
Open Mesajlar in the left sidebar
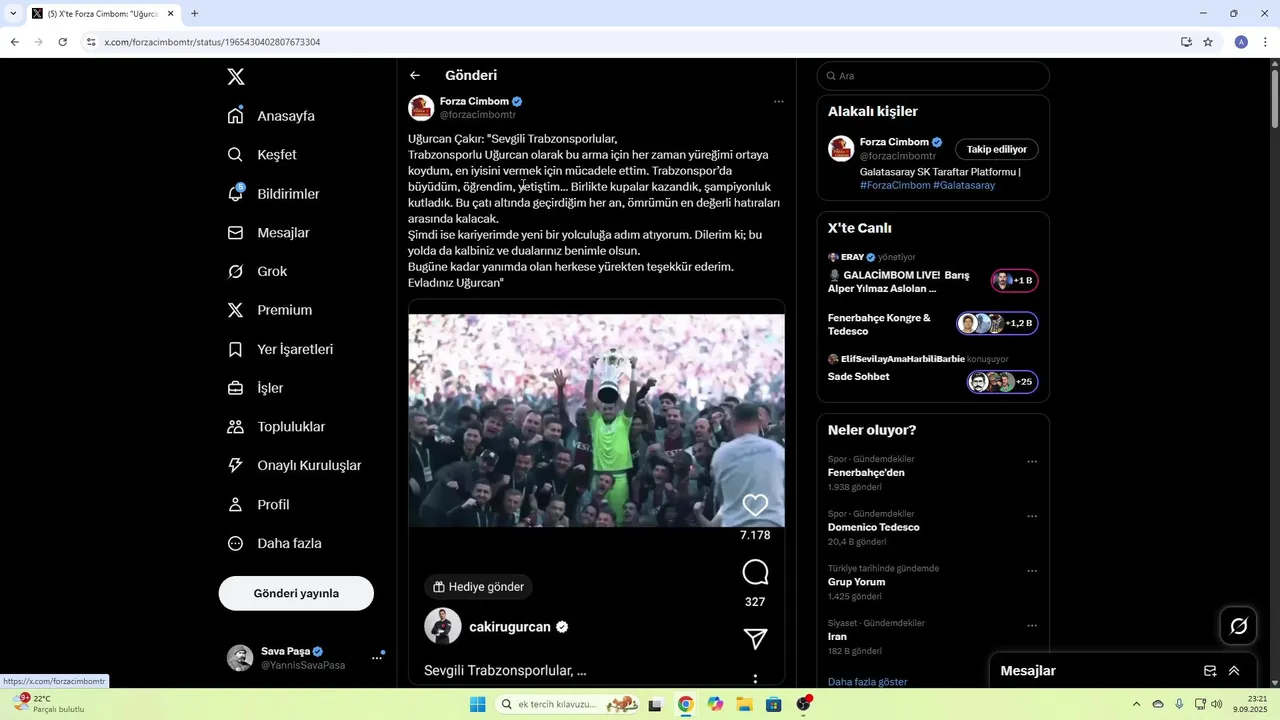(269, 233)
